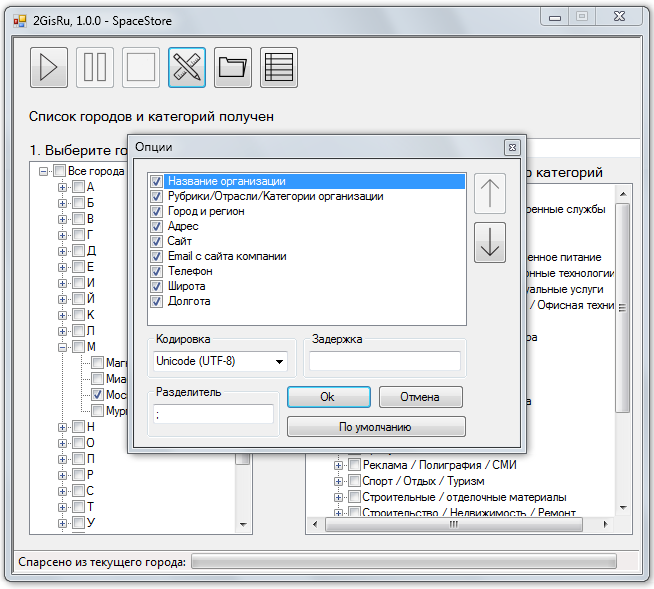Toggle the Широта checkbox

point(156,287)
